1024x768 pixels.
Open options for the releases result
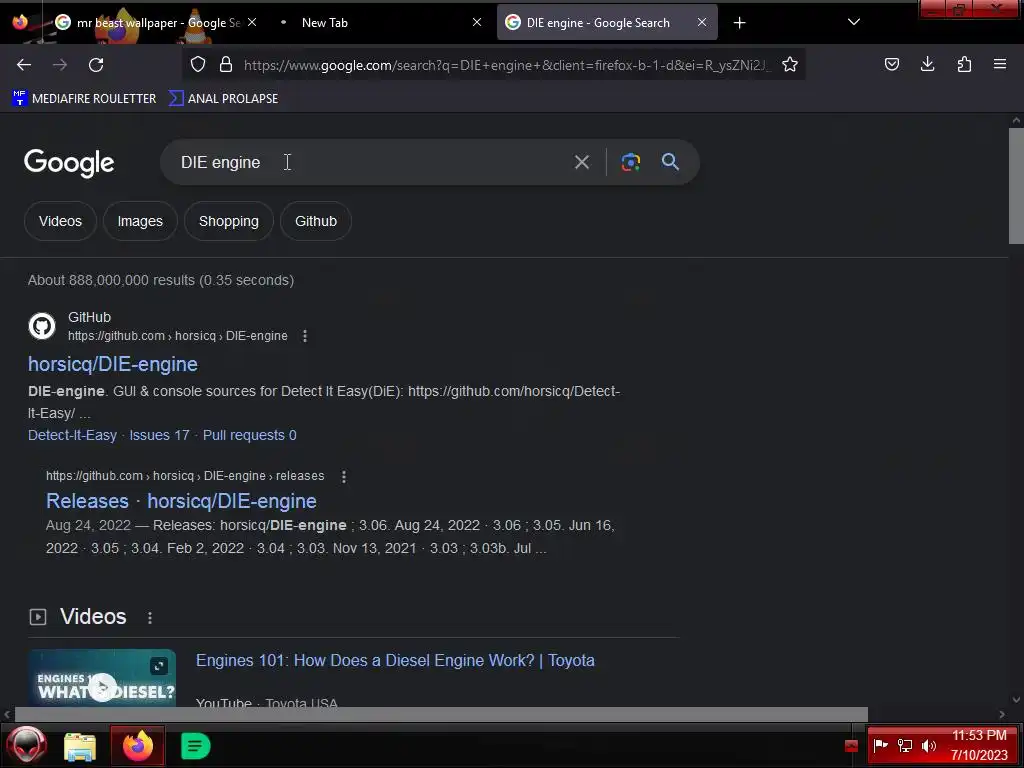[x=344, y=477]
